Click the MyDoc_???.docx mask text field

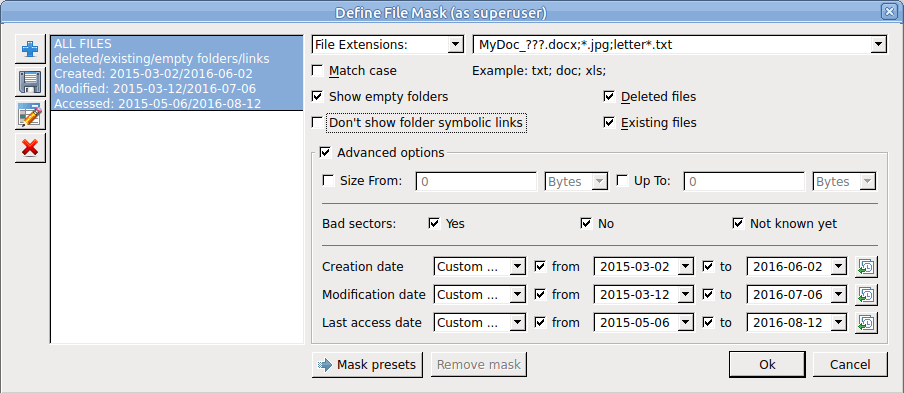coord(672,44)
